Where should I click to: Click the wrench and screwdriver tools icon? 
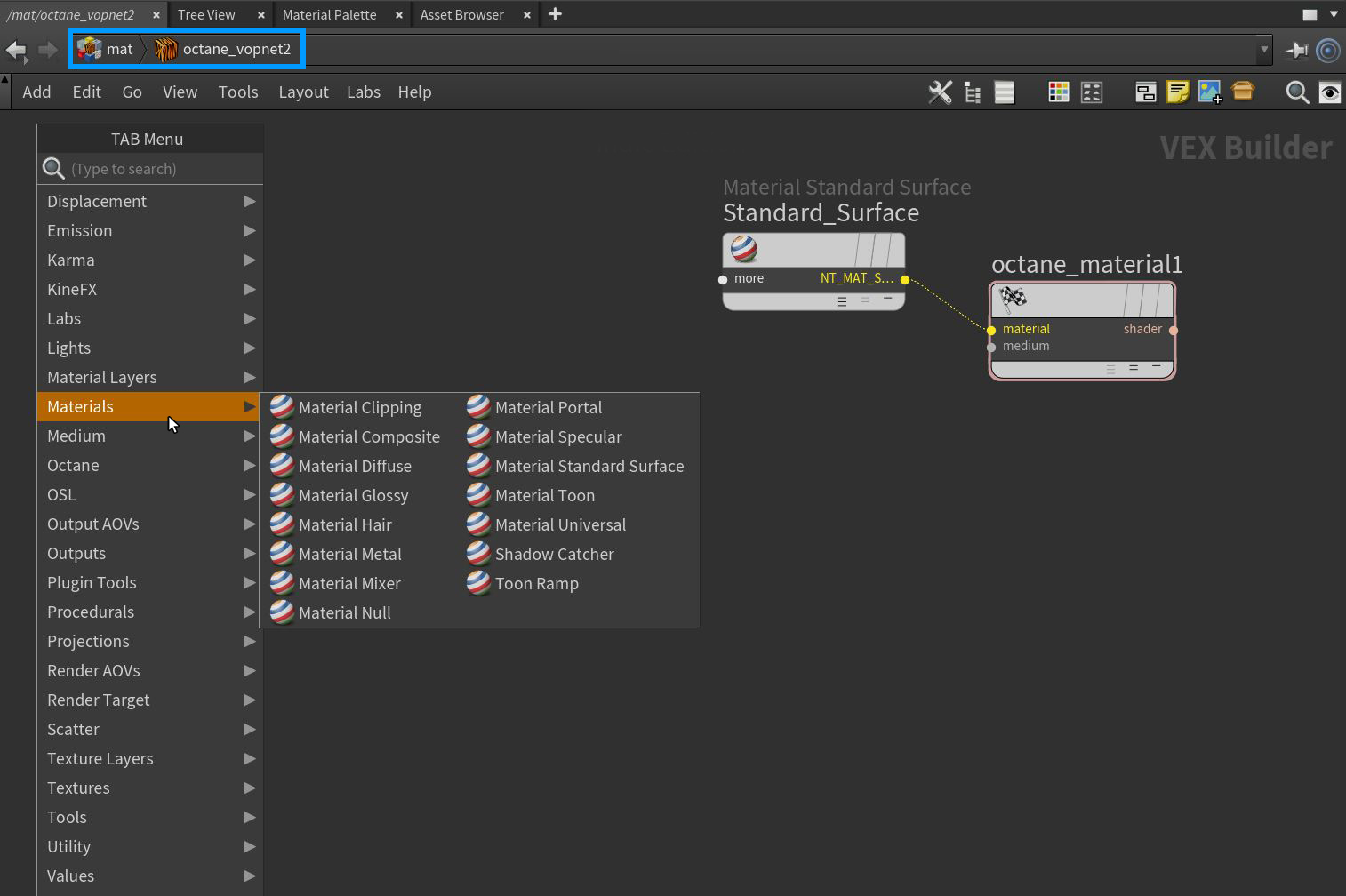940,92
